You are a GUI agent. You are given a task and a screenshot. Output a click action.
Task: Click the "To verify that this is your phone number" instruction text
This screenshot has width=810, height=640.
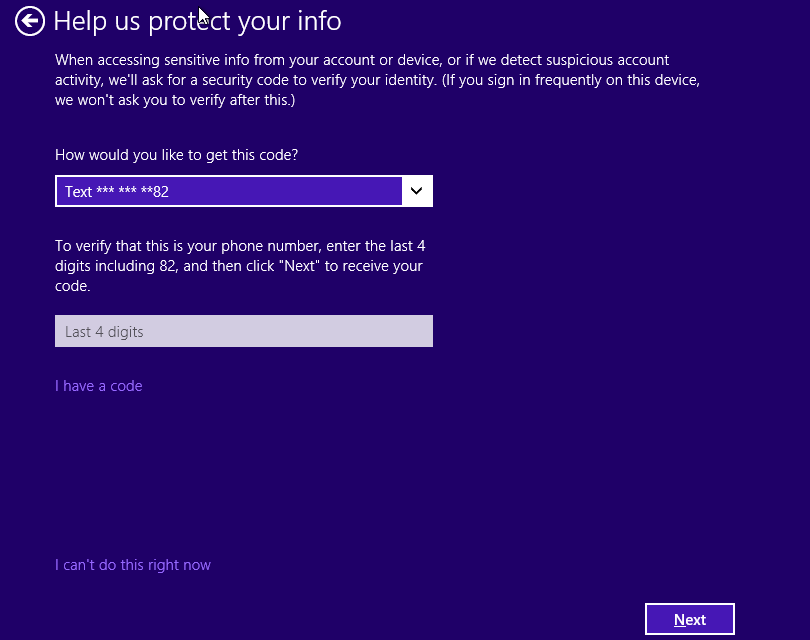tap(240, 266)
